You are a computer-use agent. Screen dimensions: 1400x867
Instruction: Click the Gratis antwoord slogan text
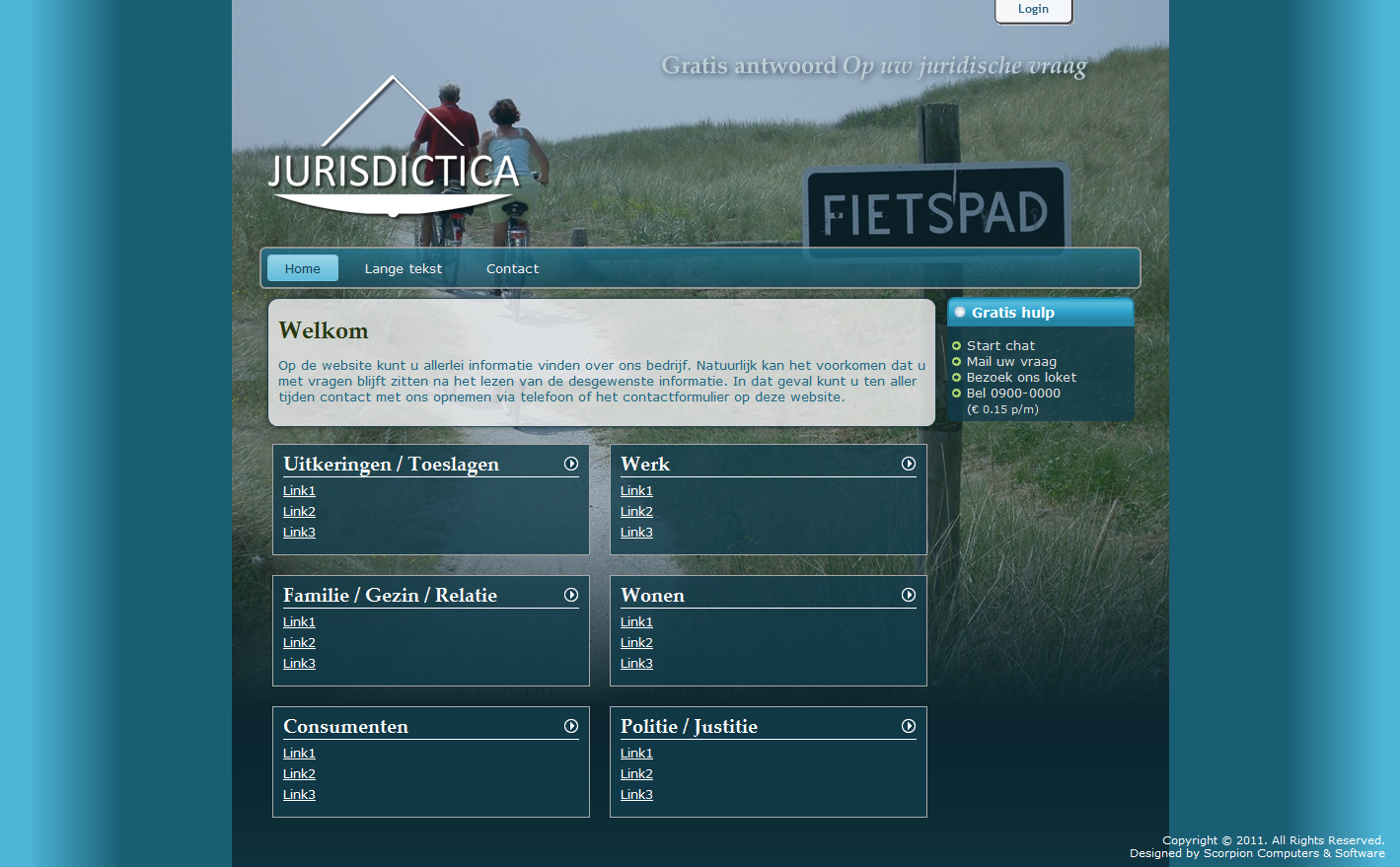(874, 66)
